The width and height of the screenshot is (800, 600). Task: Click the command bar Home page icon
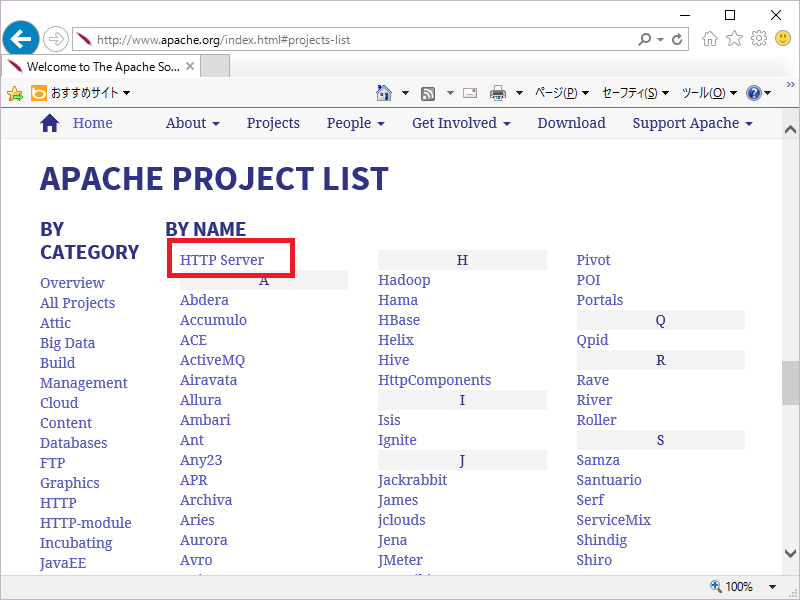point(384,93)
